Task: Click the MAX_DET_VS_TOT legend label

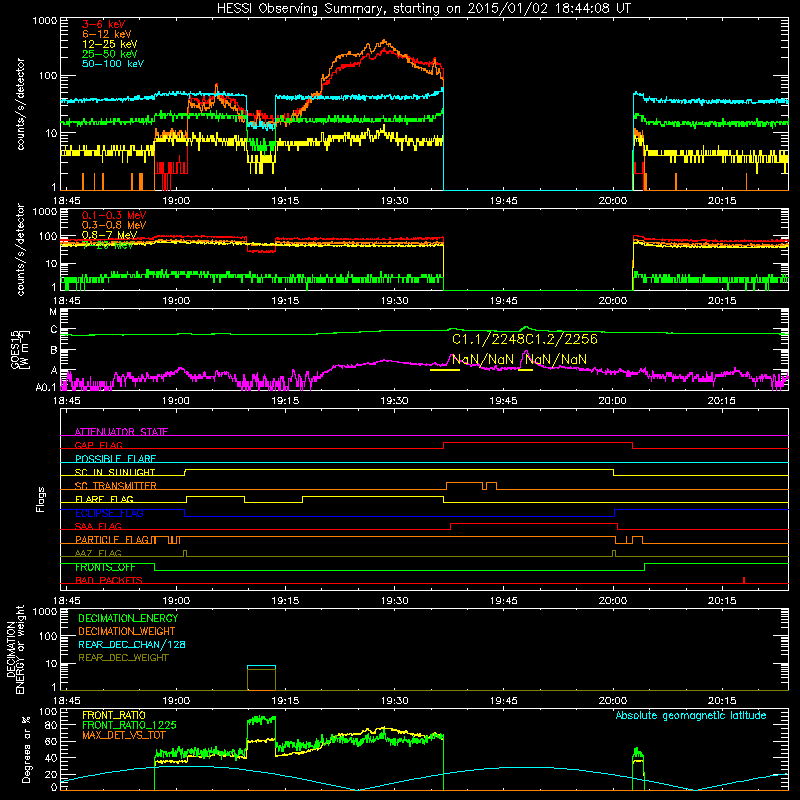Action: point(124,735)
